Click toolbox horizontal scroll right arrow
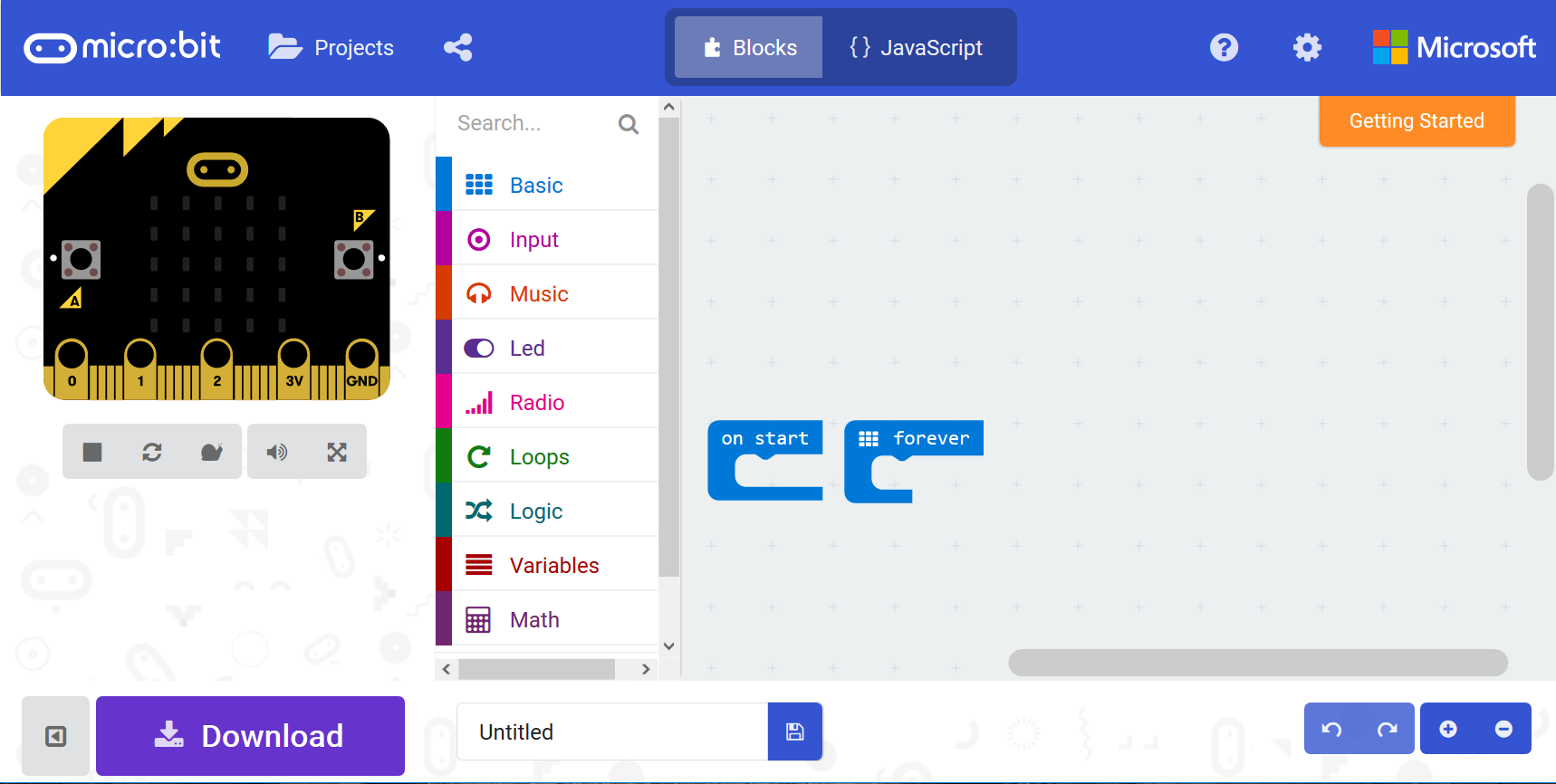 [645, 669]
